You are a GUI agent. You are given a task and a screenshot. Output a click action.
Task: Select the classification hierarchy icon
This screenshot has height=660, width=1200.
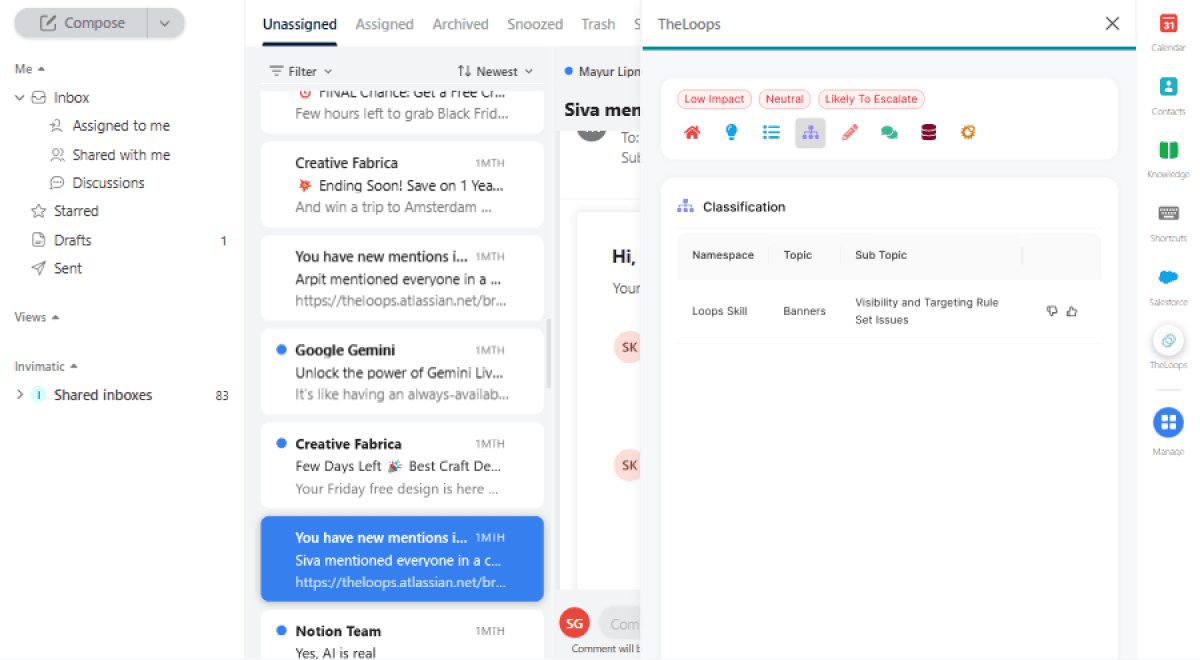pyautogui.click(x=810, y=132)
